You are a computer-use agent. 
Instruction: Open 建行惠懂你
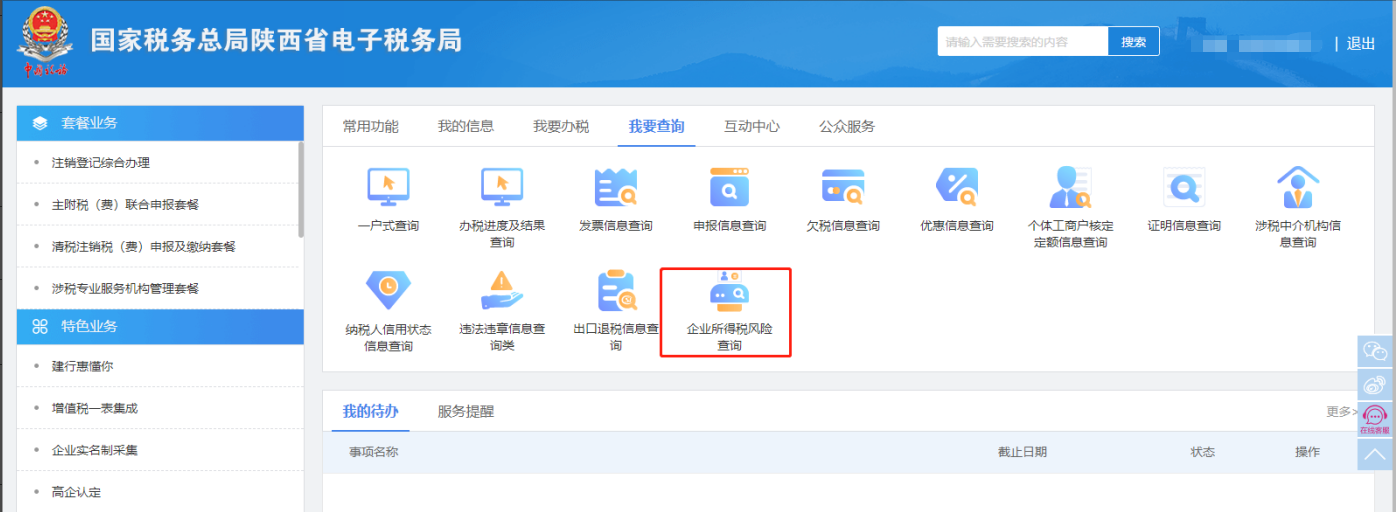coord(83,366)
